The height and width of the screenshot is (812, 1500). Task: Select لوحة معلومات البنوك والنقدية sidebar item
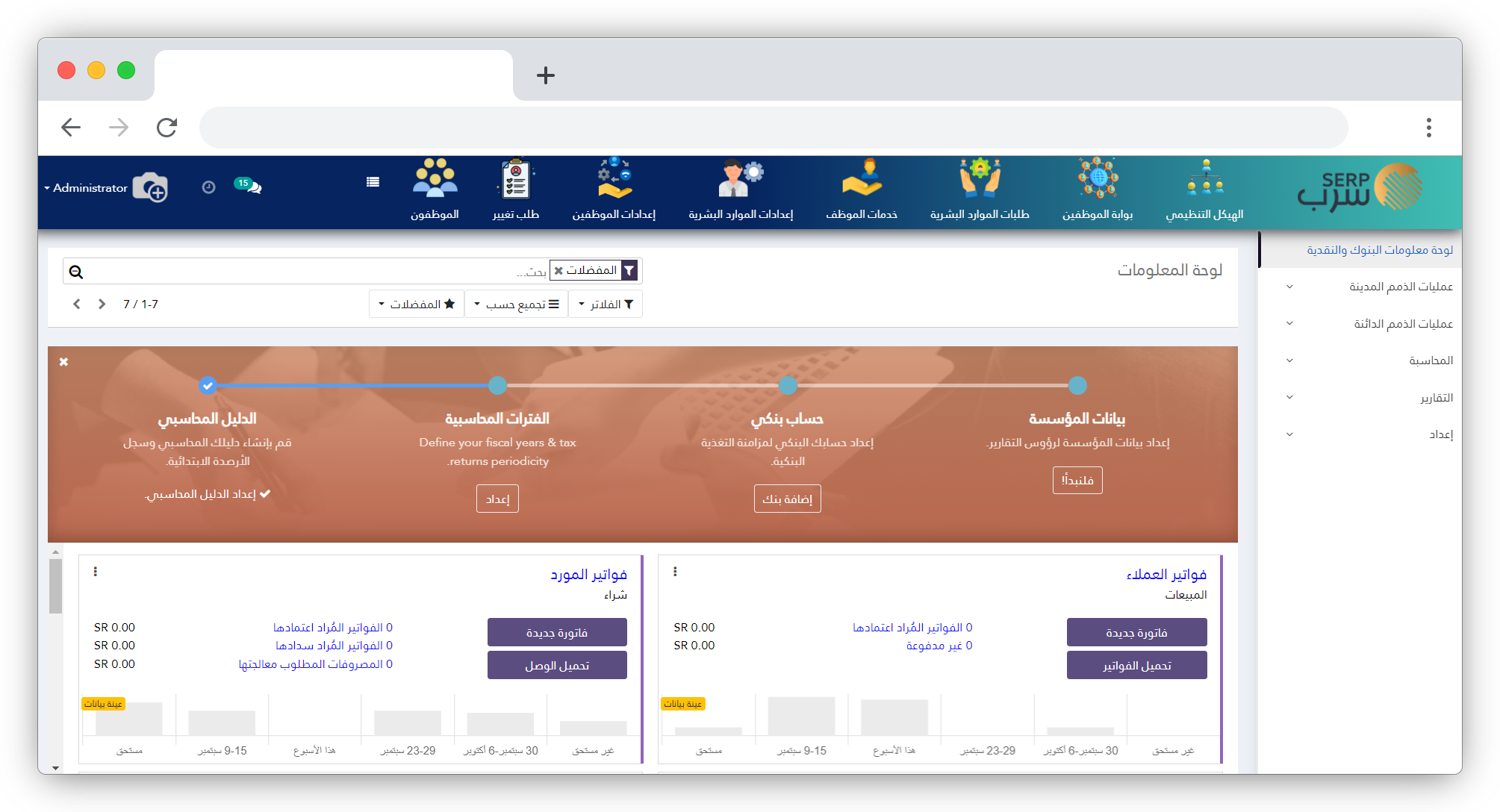pos(1379,250)
